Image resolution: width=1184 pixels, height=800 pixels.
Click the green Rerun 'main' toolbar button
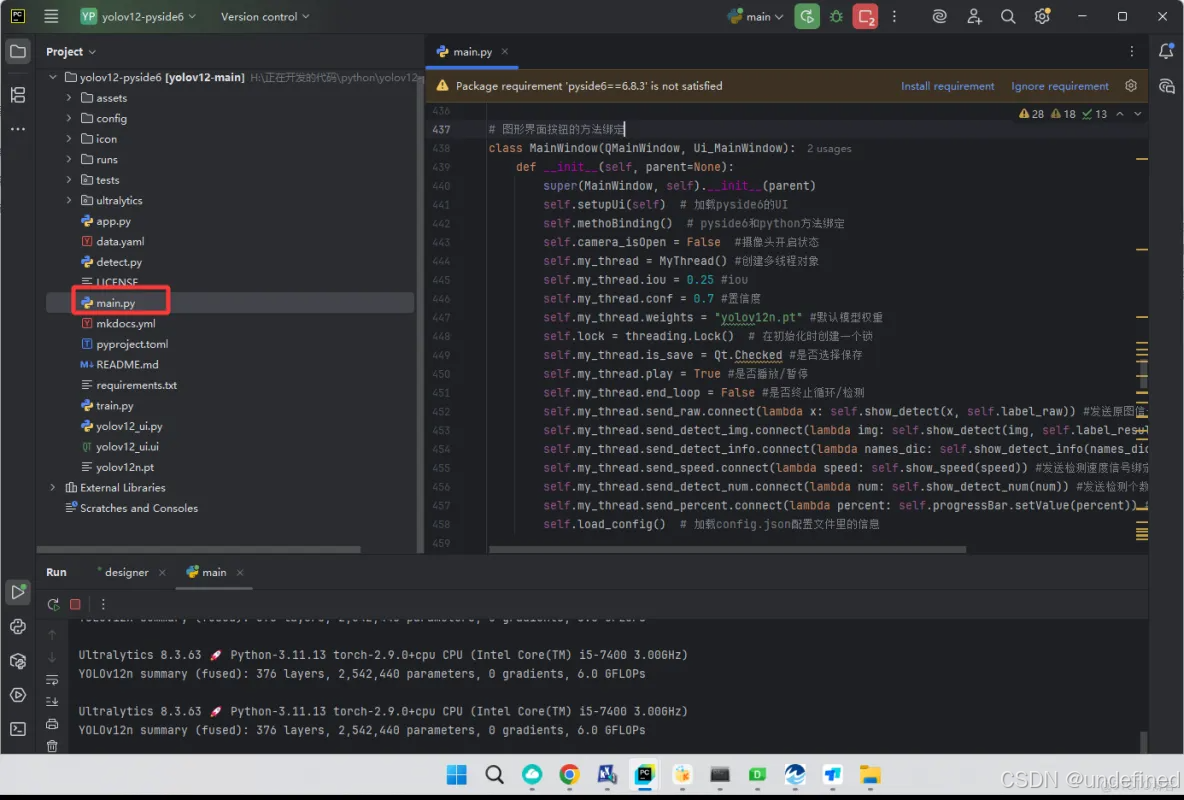806,16
